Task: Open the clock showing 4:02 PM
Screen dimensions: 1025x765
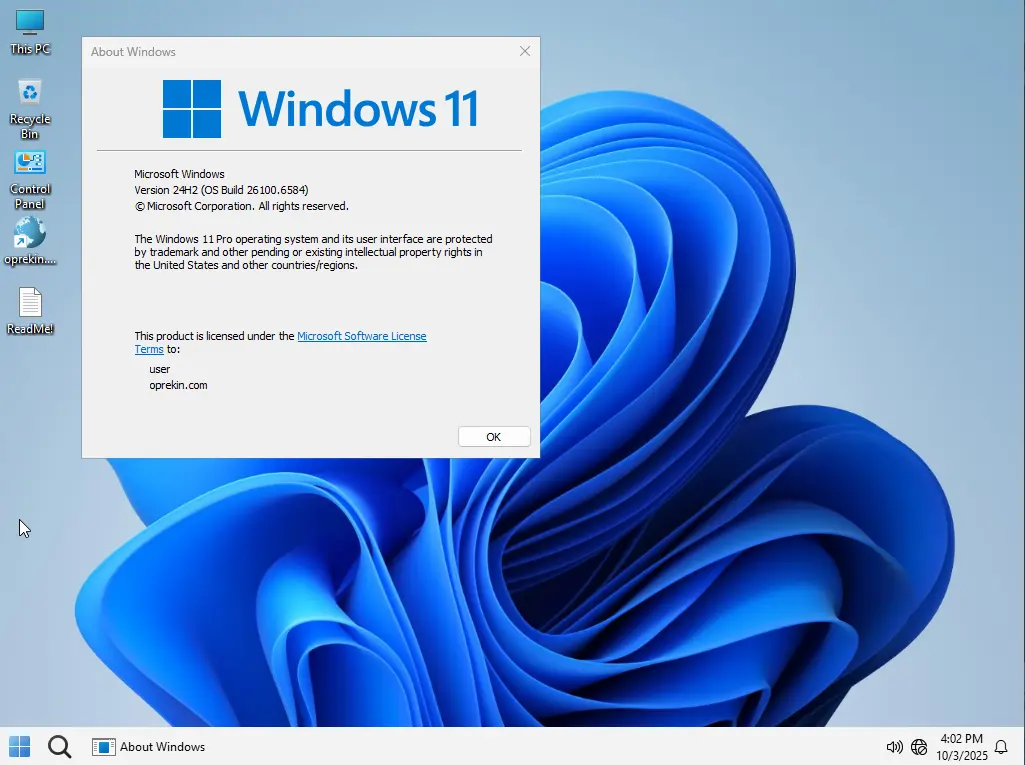Action: click(x=962, y=747)
